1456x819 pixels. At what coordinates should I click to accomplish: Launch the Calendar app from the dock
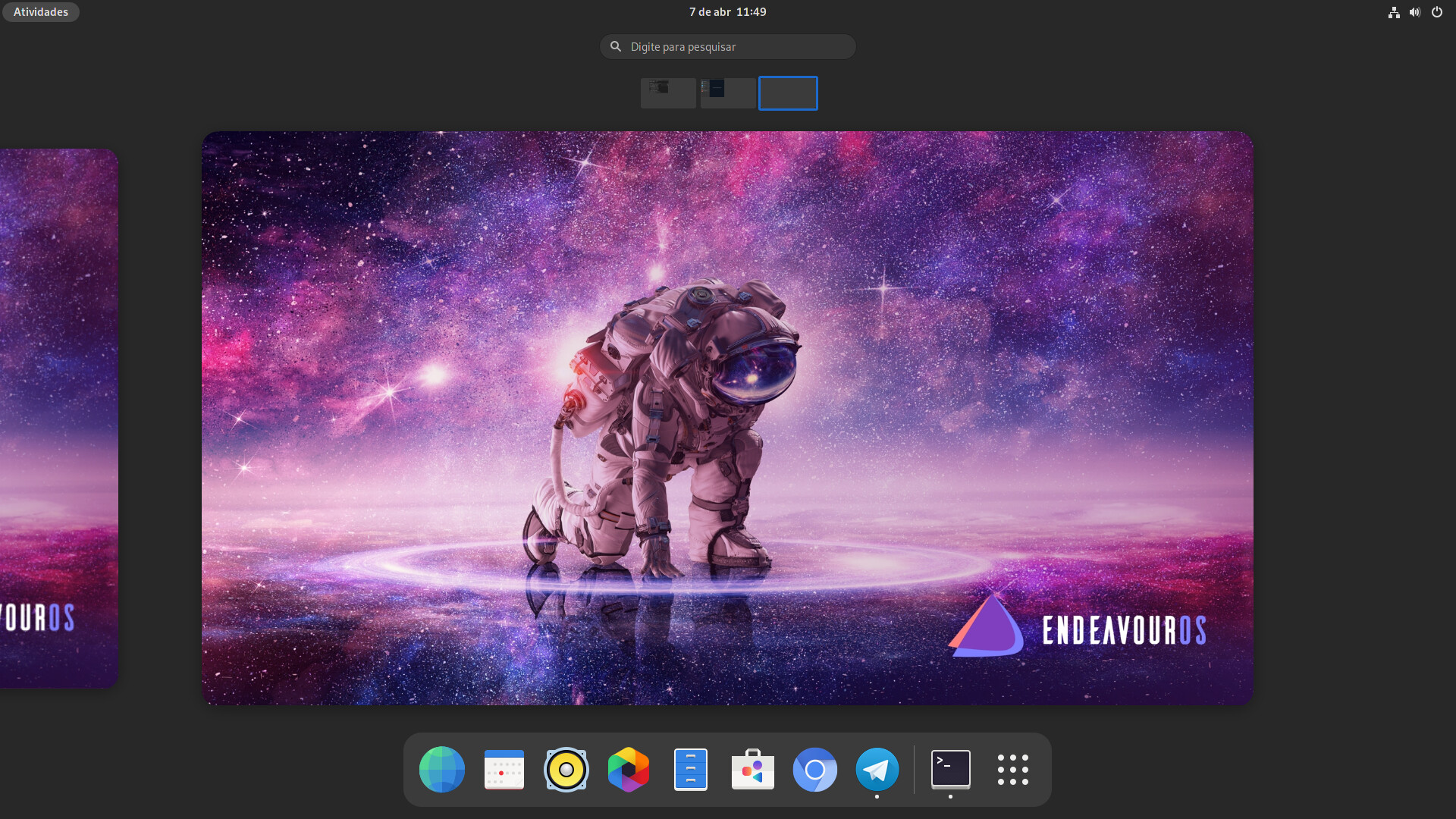point(504,770)
